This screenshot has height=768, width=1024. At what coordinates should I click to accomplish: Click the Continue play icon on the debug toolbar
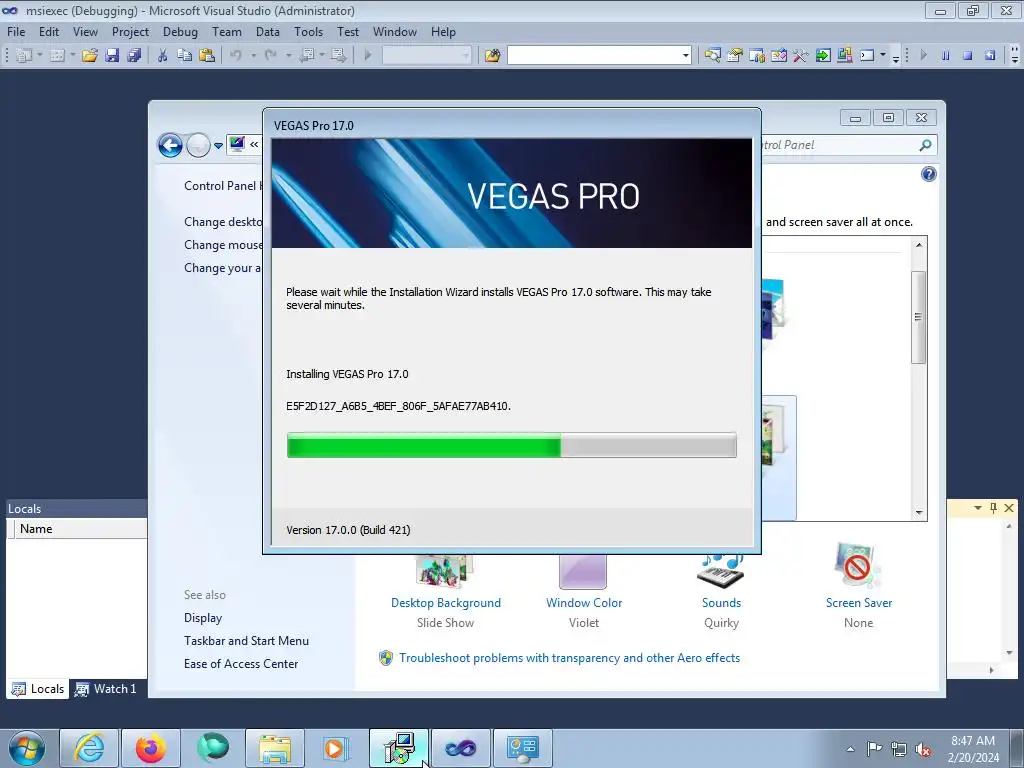point(923,56)
